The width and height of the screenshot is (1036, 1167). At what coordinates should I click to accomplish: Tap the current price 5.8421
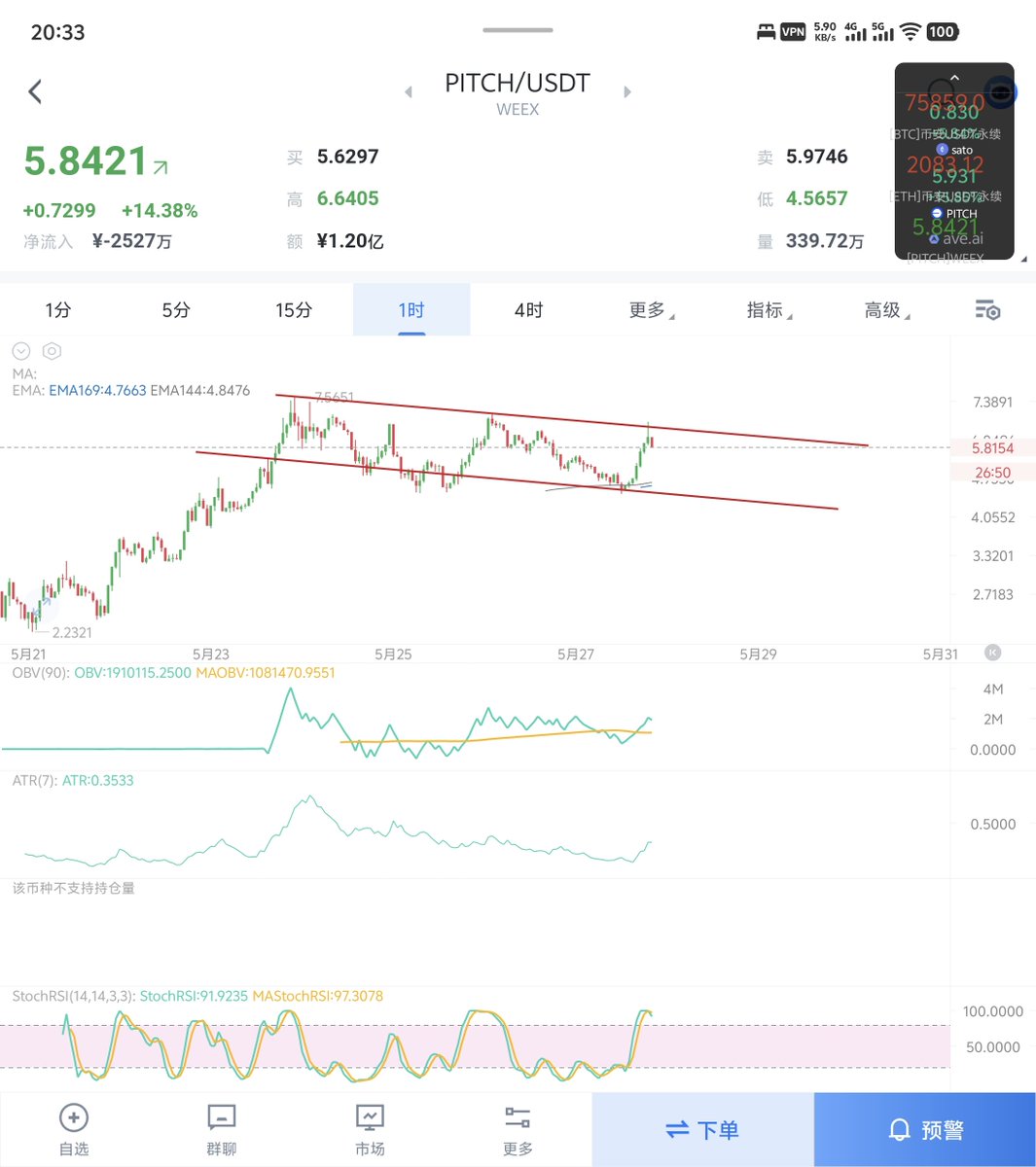86,161
